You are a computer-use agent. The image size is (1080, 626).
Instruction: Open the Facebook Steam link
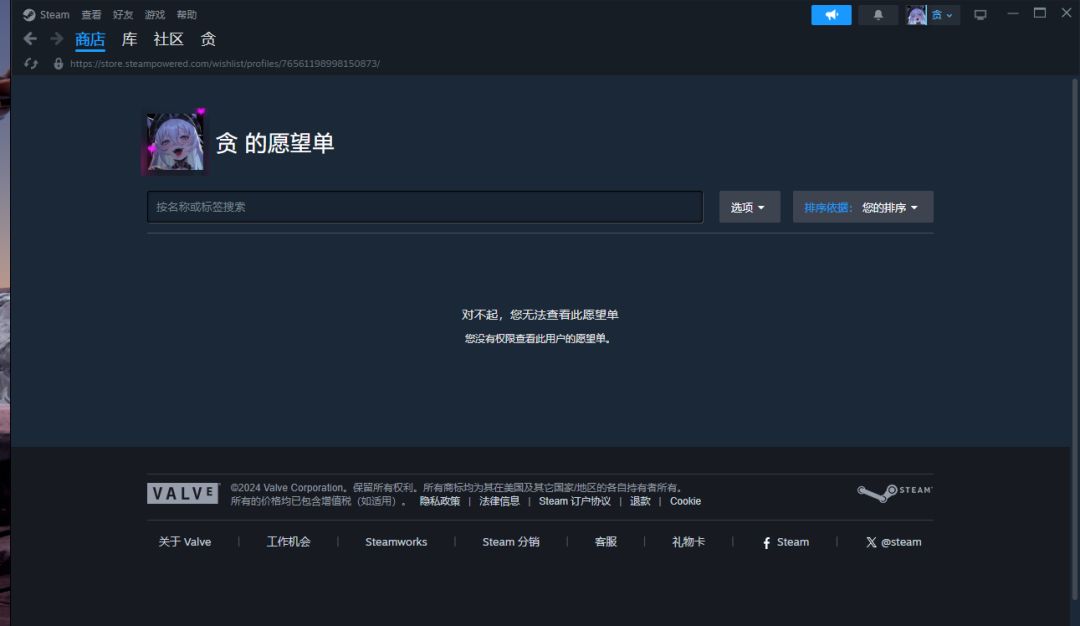click(x=785, y=542)
